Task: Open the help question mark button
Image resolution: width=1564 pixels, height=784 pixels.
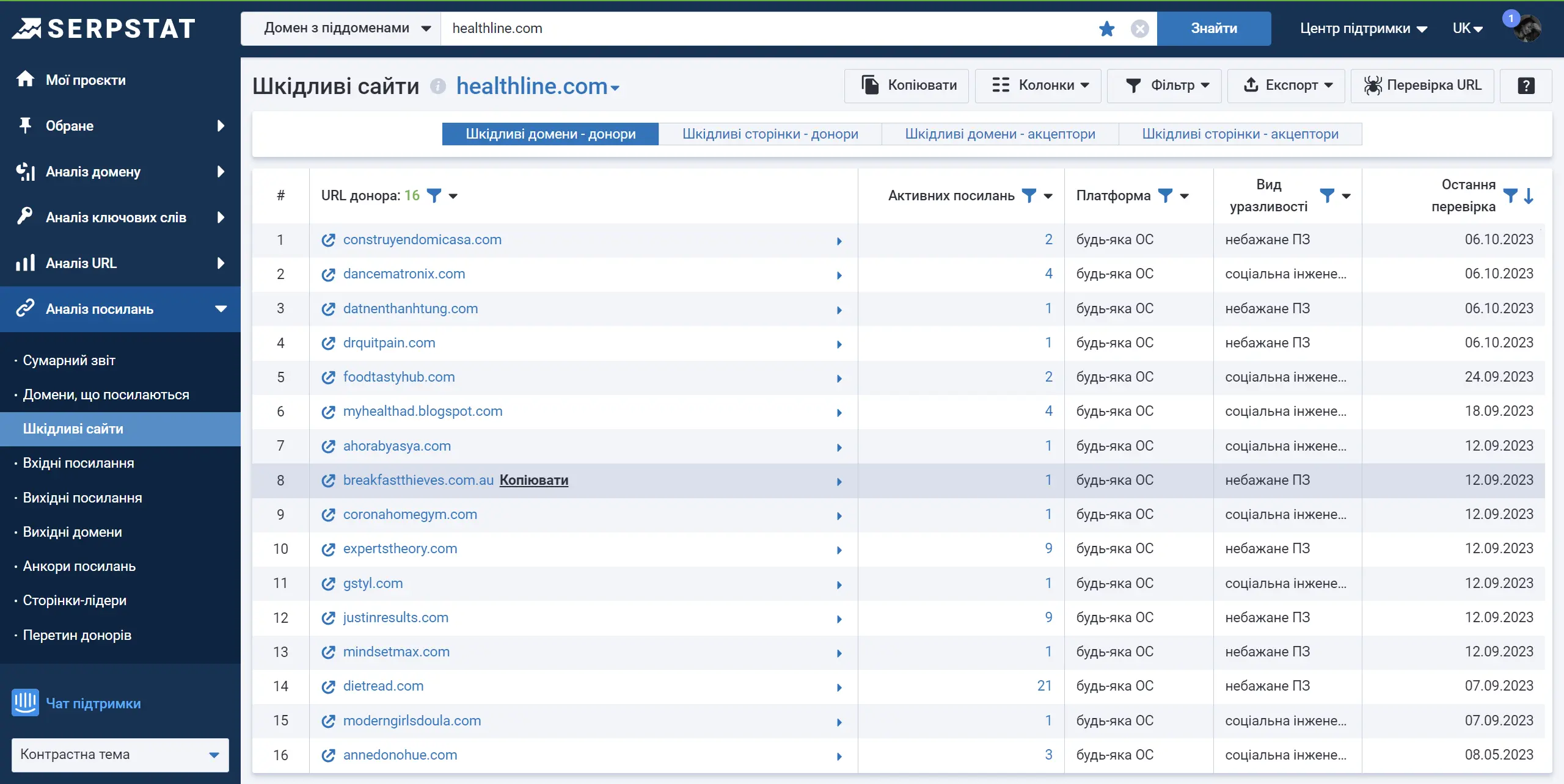Action: 1526,85
